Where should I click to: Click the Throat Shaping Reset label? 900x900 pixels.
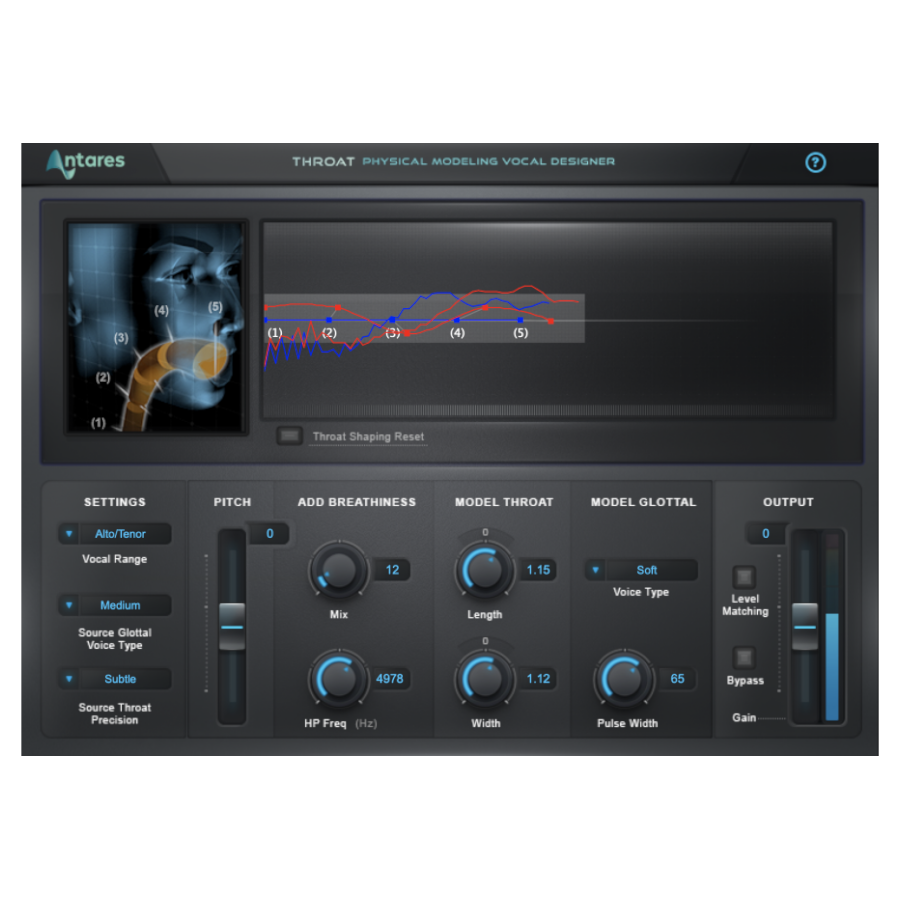tap(368, 436)
